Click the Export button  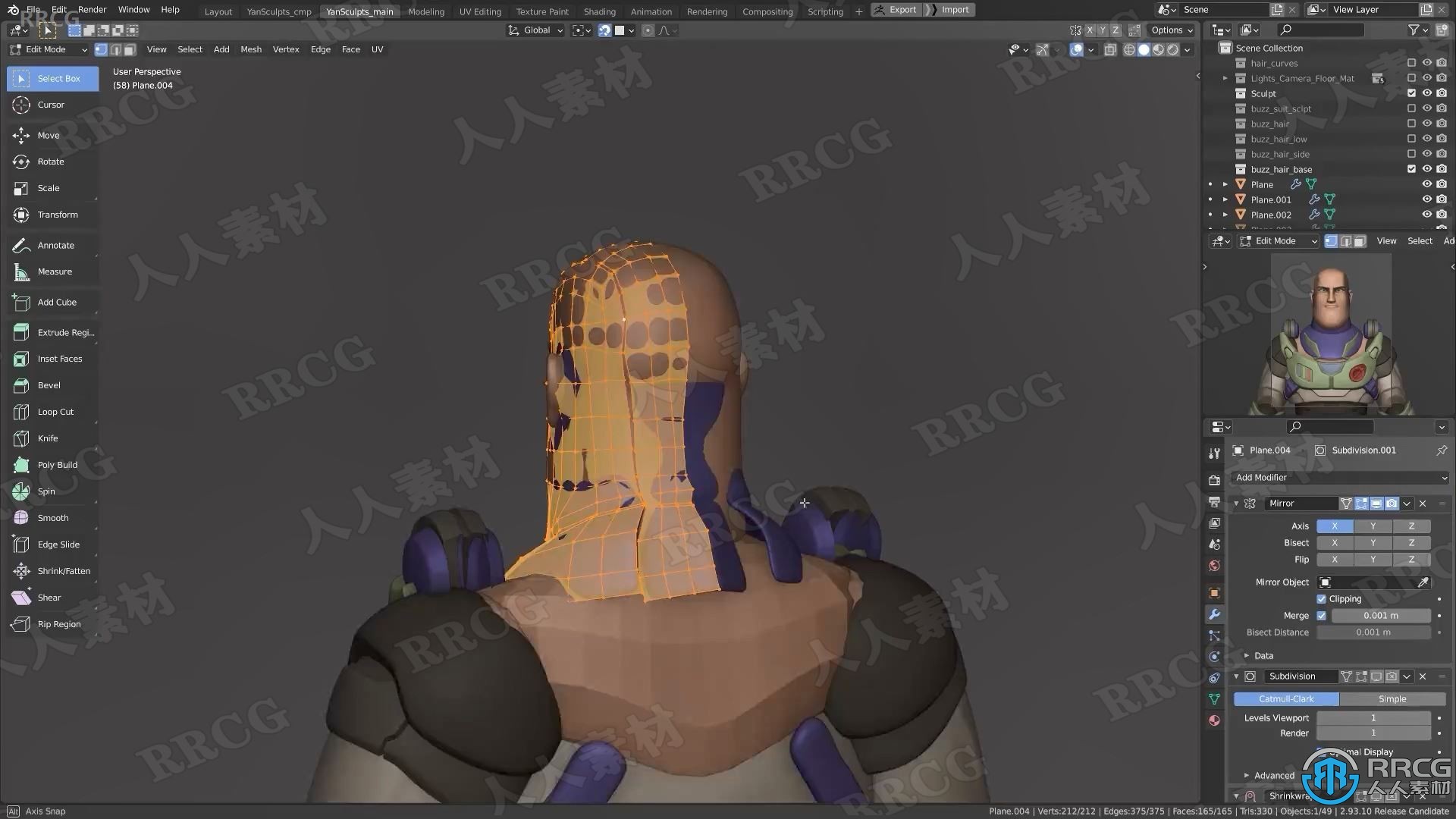pos(896,10)
